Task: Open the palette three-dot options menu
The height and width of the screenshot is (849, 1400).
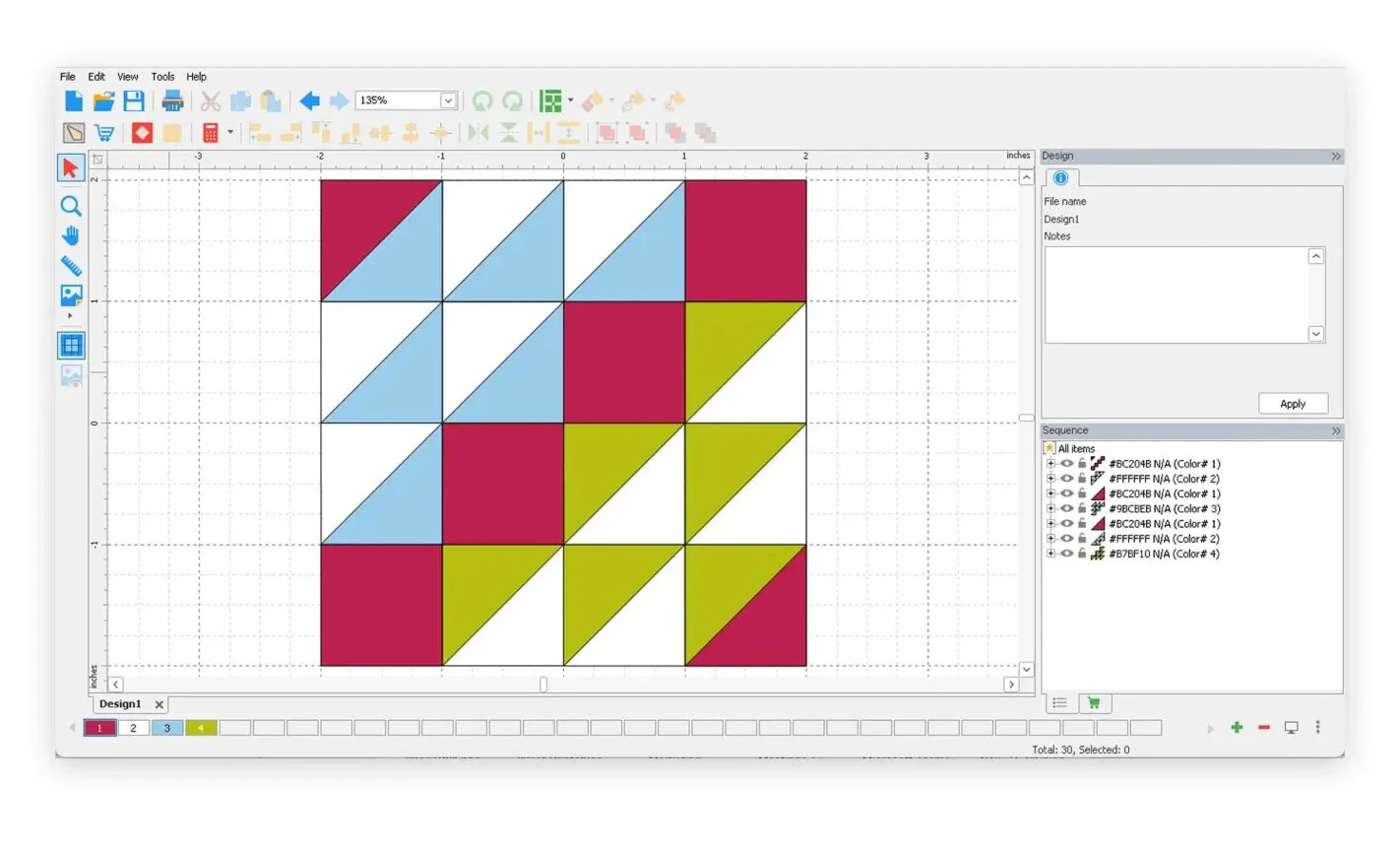Action: click(1317, 727)
